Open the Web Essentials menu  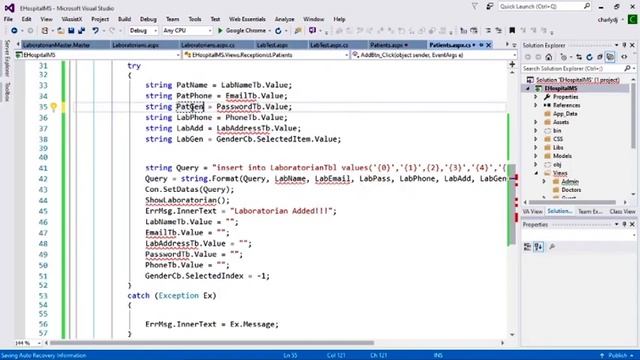point(247,19)
